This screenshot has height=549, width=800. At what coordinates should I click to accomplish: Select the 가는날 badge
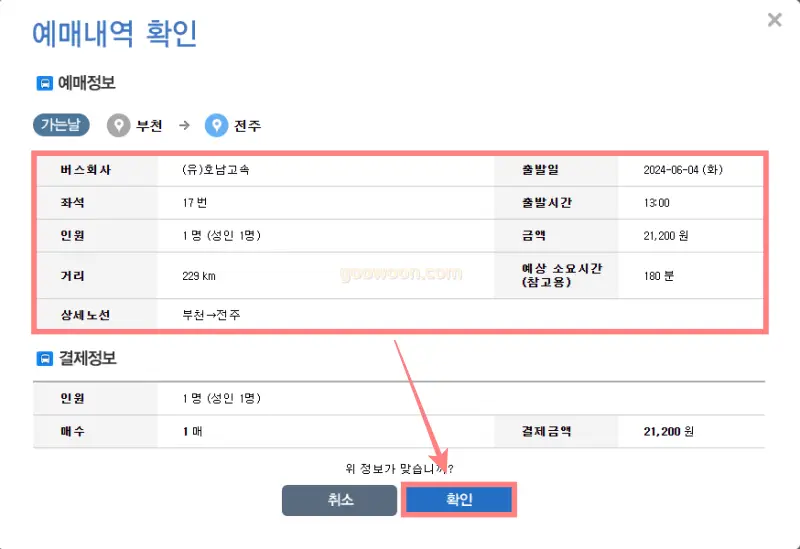coord(61,125)
